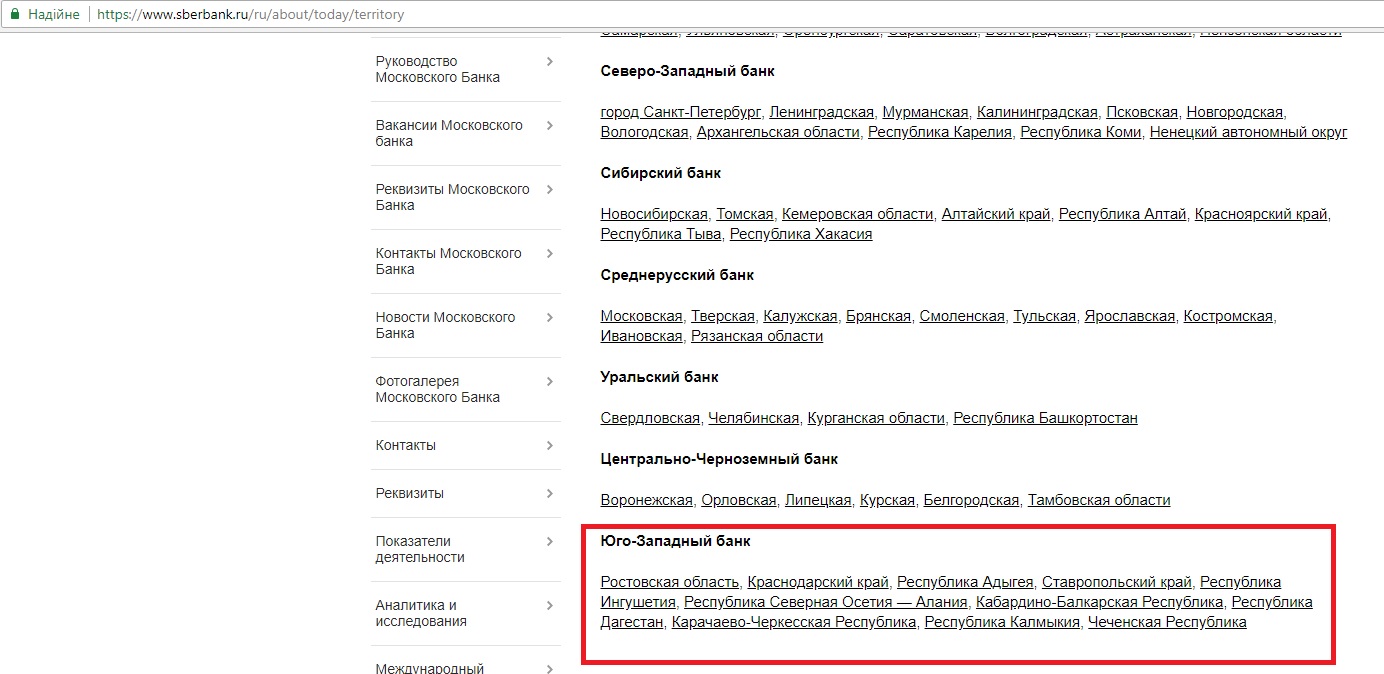Follow the Краснодарский край link
The width and height of the screenshot is (1384, 674).
pos(818,582)
